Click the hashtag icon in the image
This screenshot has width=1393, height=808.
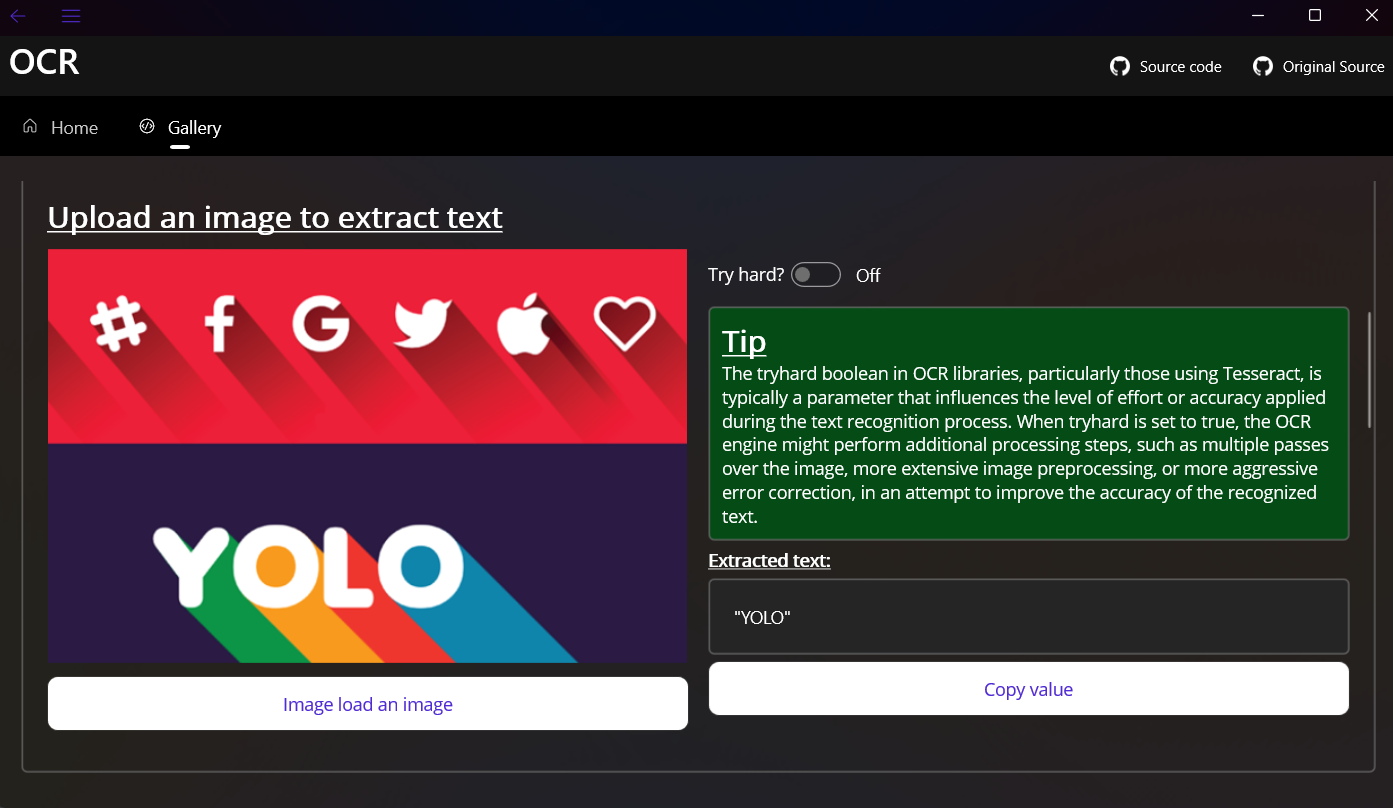(119, 325)
